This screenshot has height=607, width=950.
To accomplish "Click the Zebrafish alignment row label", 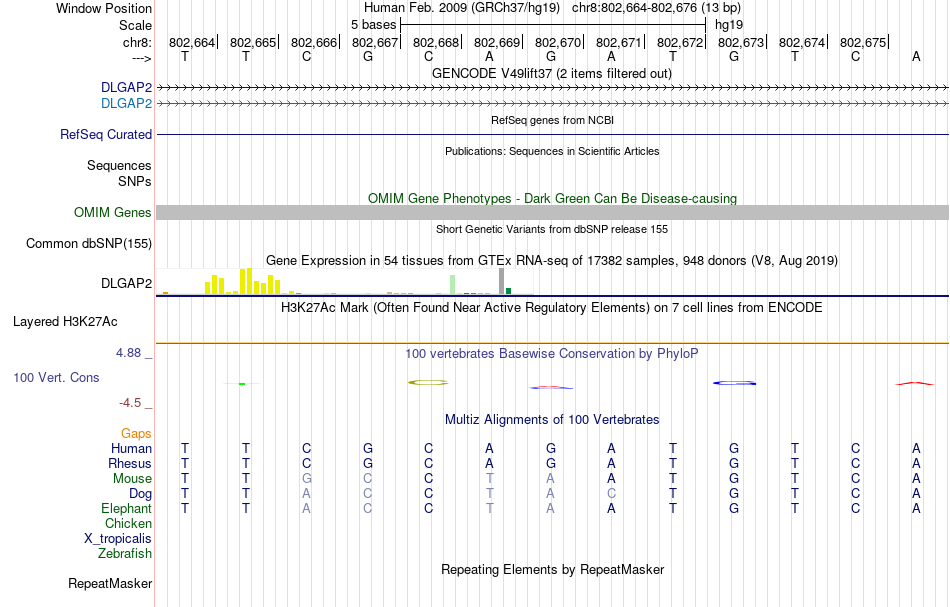I will pyautogui.click(x=125, y=553).
